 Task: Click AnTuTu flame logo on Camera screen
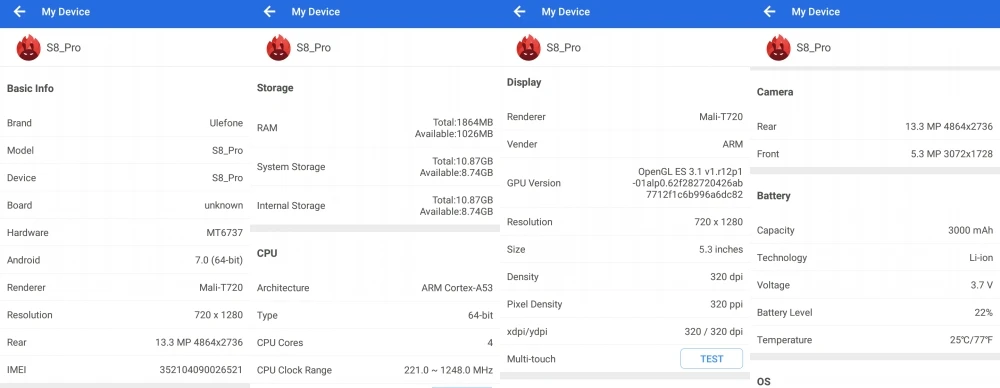pyautogui.click(x=778, y=47)
